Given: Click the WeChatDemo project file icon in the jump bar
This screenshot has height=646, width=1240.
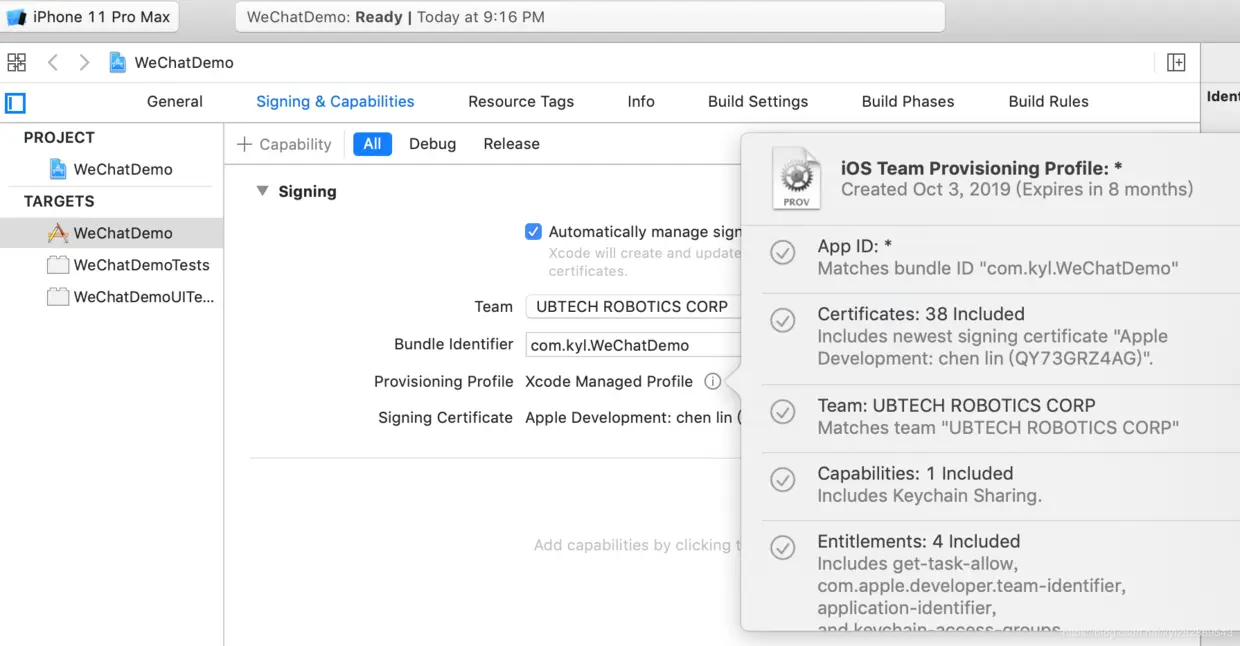Looking at the screenshot, I should click(x=118, y=62).
